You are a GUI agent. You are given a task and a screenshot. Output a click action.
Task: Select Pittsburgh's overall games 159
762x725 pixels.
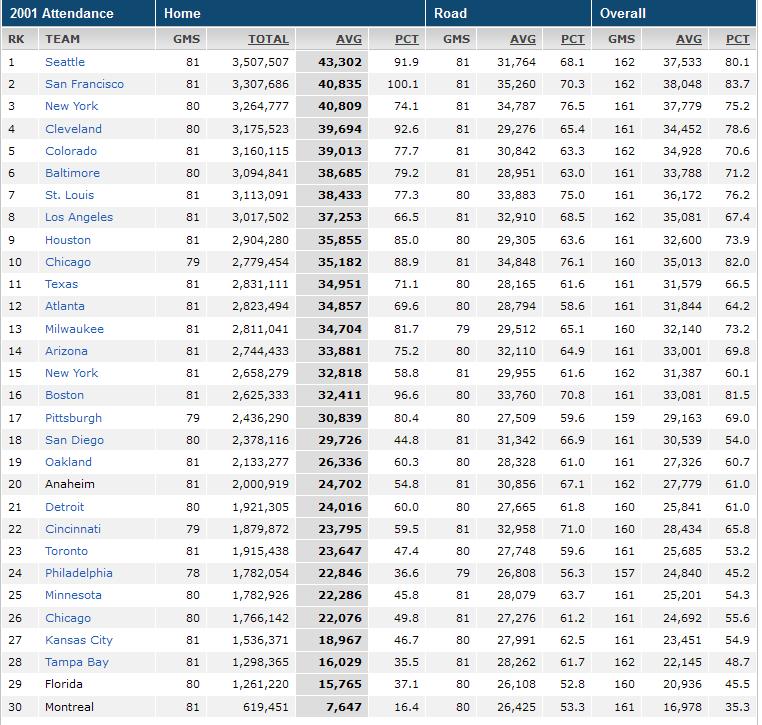(x=624, y=418)
